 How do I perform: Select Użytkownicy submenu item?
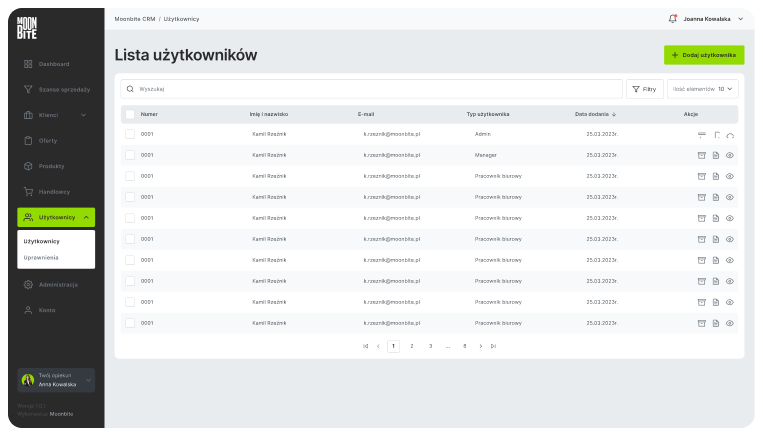42,241
